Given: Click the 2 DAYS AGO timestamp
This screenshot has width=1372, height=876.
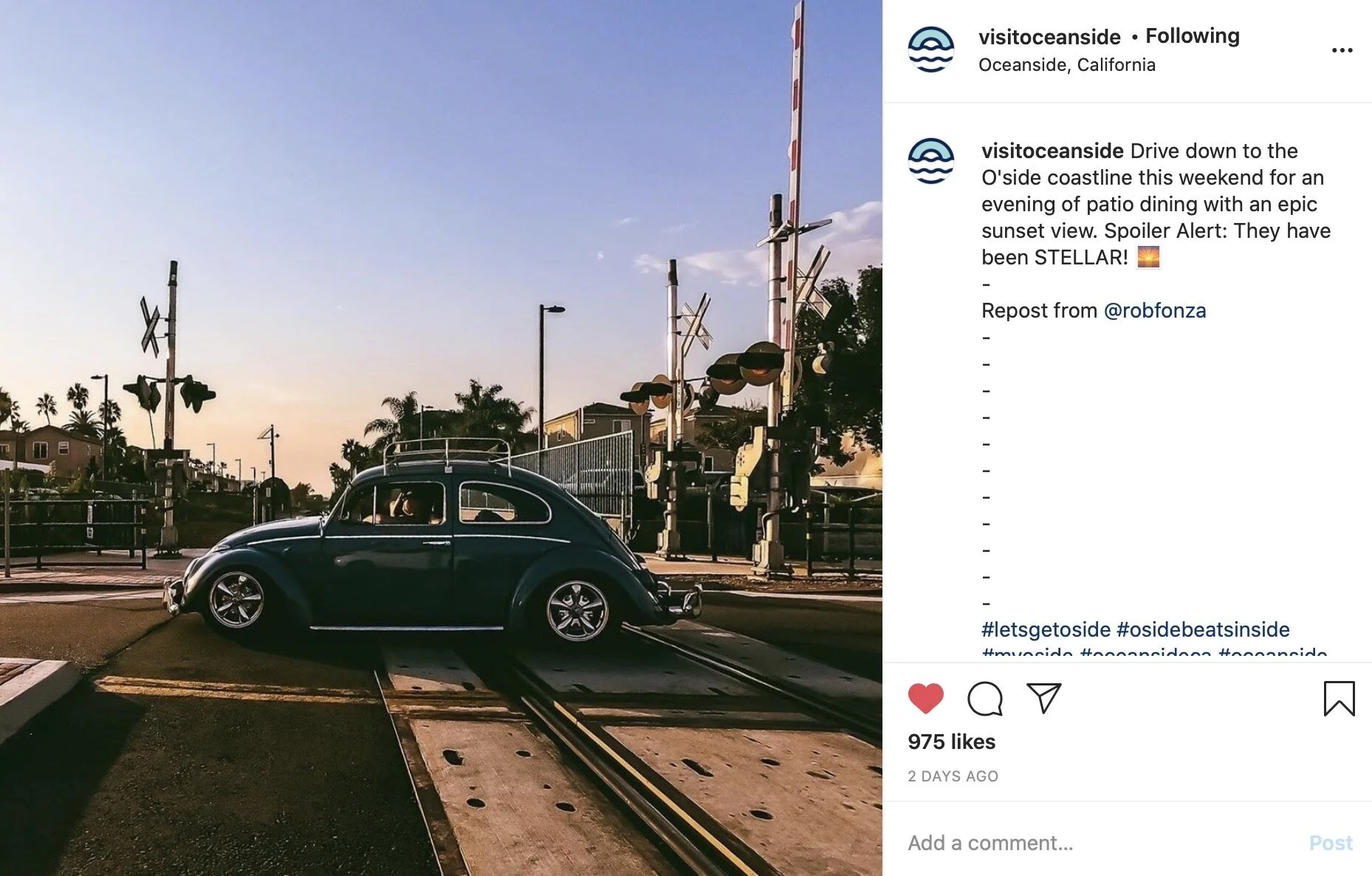Looking at the screenshot, I should [953, 776].
